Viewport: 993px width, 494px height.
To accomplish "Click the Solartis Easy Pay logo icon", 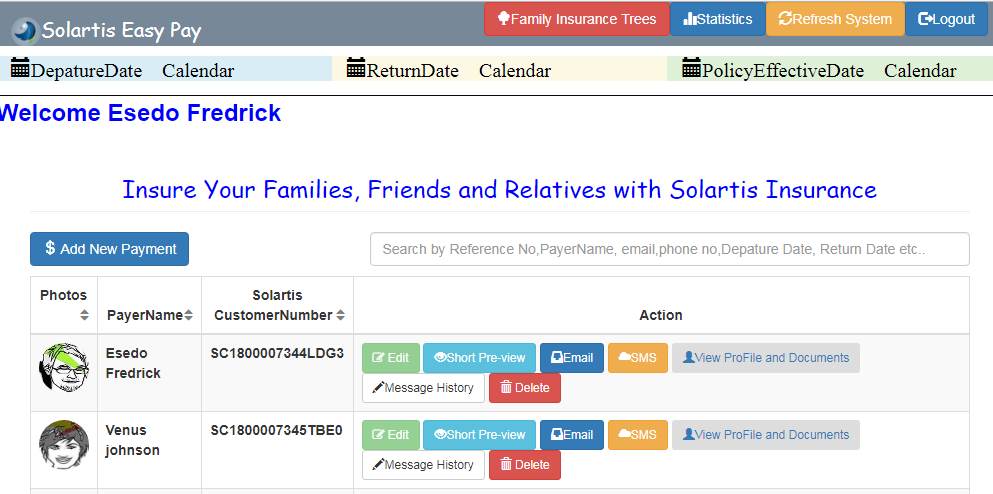I will pyautogui.click(x=25, y=31).
